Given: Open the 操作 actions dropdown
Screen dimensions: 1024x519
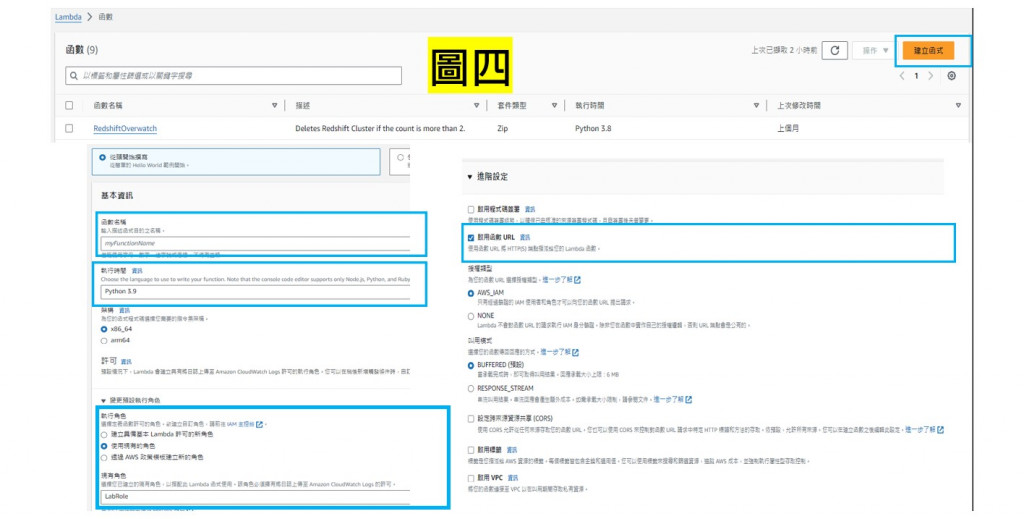Looking at the screenshot, I should click(875, 50).
